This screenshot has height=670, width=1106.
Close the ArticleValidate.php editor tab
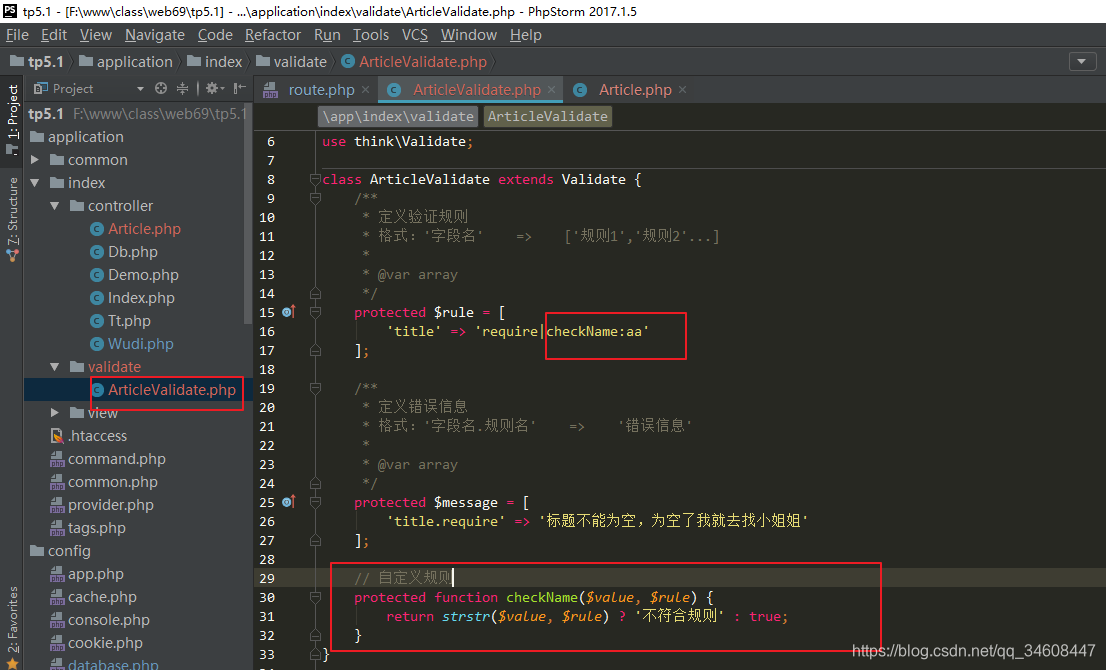552,90
